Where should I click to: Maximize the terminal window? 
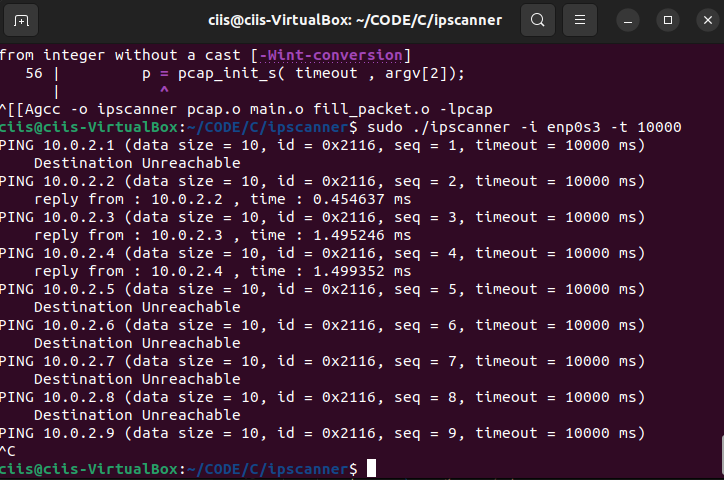pyautogui.click(x=668, y=20)
